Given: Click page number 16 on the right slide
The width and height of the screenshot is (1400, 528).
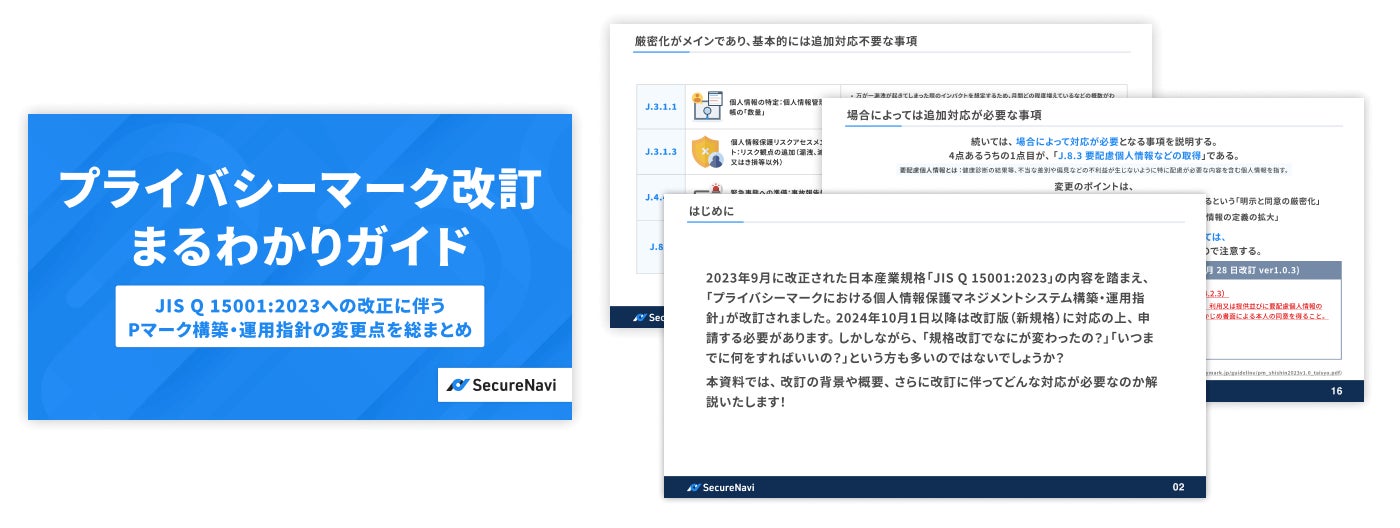Looking at the screenshot, I should tap(1336, 392).
